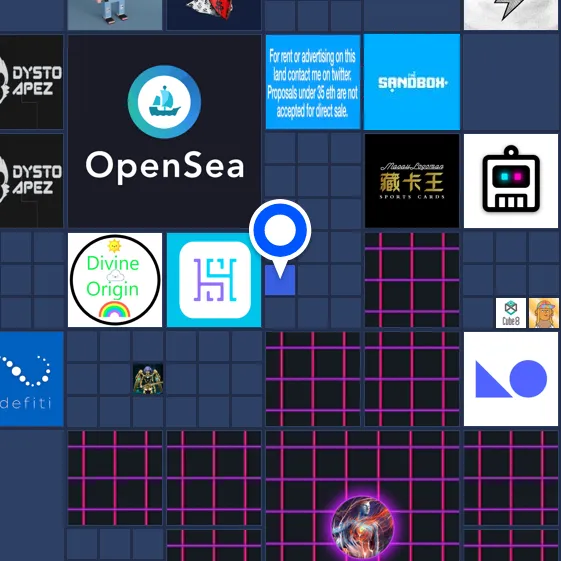Open the Sports Cards black tile

coord(412,181)
